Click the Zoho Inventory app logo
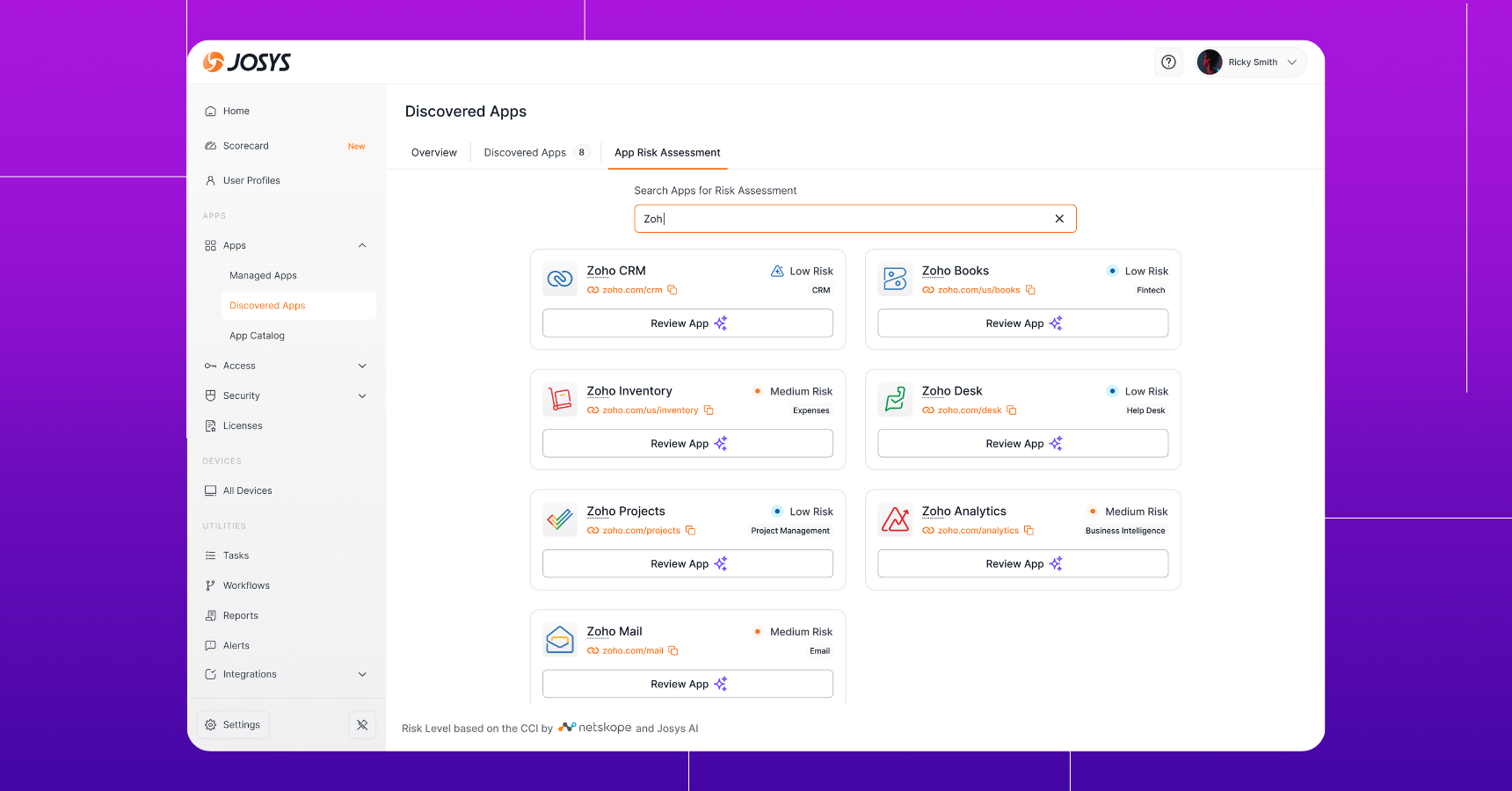 point(560,400)
